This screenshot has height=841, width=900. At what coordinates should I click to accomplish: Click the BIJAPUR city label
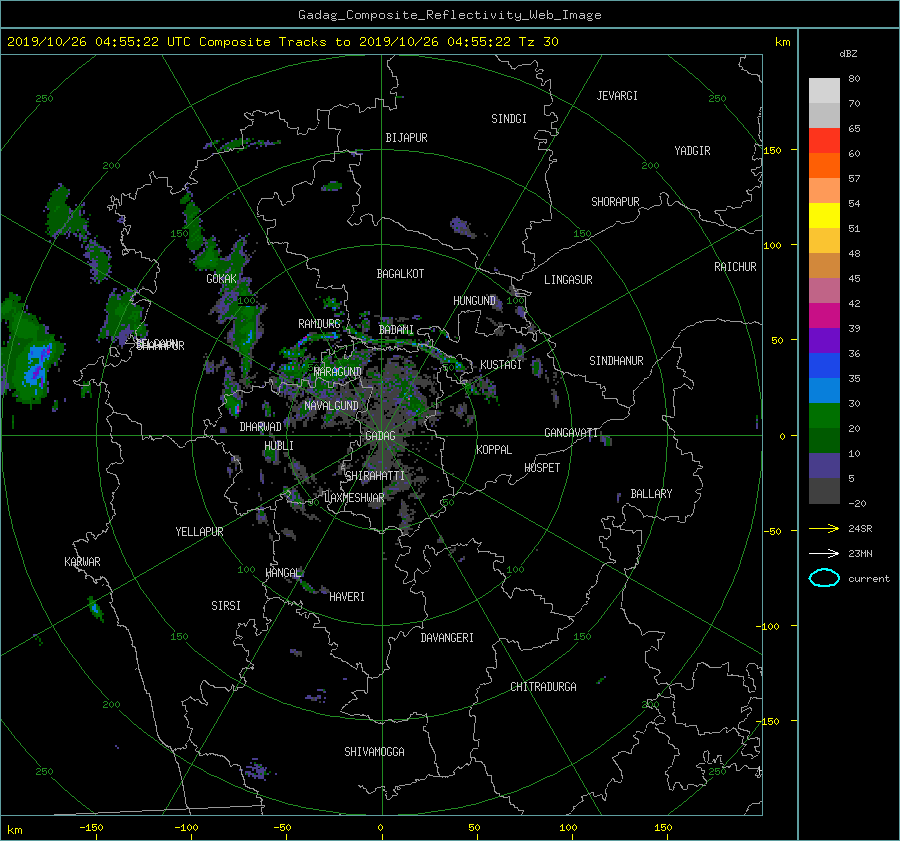(x=406, y=138)
